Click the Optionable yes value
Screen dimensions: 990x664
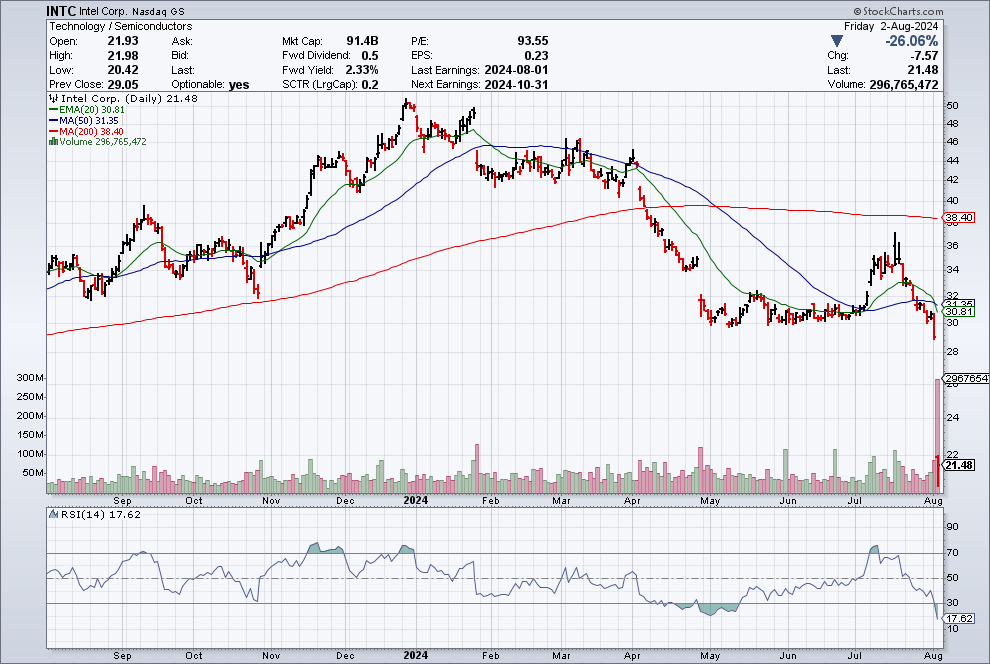[x=239, y=84]
